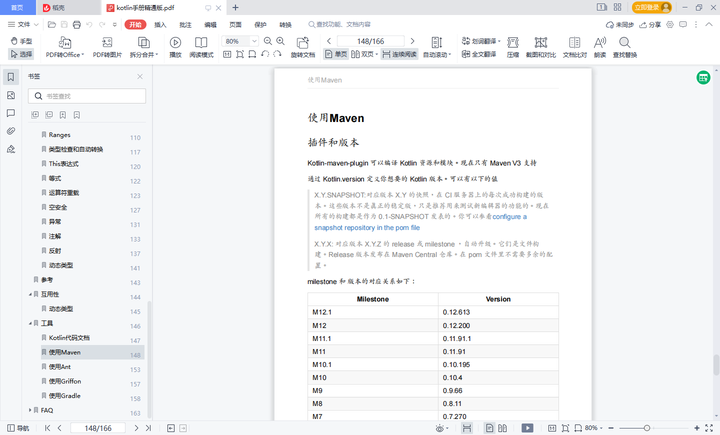Enter 阅读模式 reading mode
The width and height of the screenshot is (720, 435).
(201, 47)
